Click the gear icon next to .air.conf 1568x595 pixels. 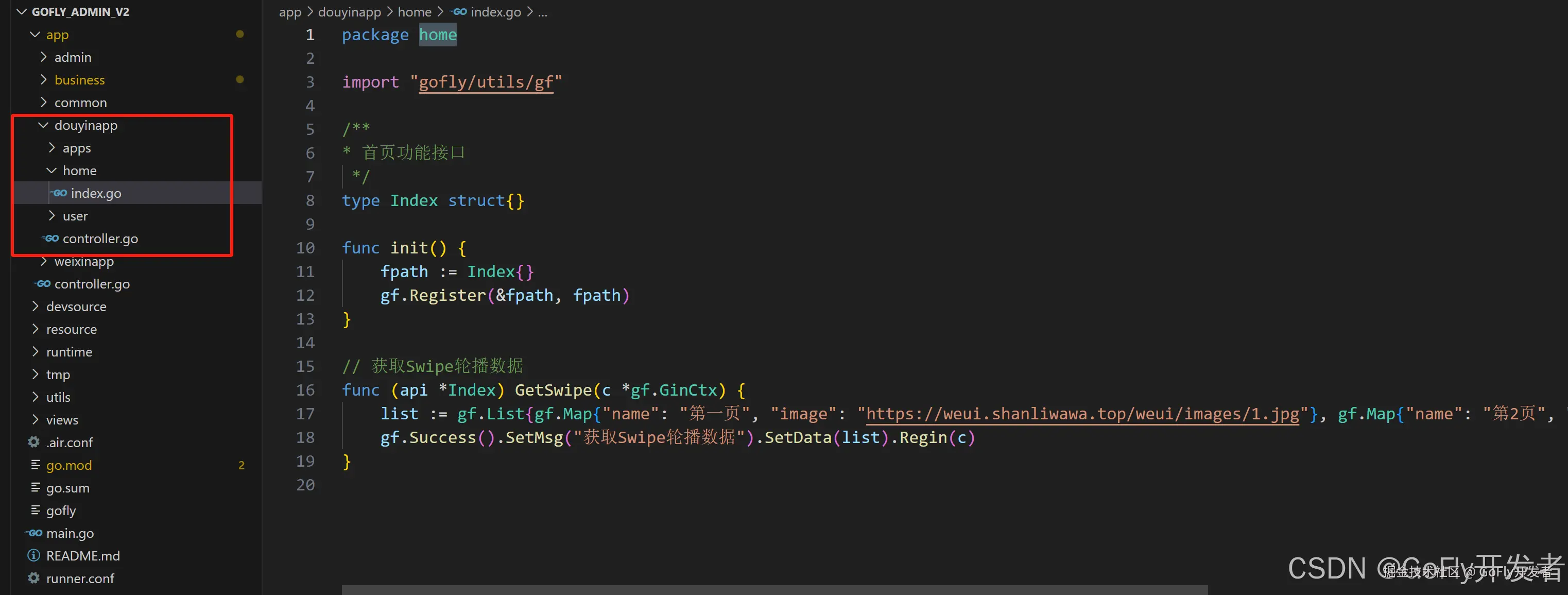pos(34,442)
